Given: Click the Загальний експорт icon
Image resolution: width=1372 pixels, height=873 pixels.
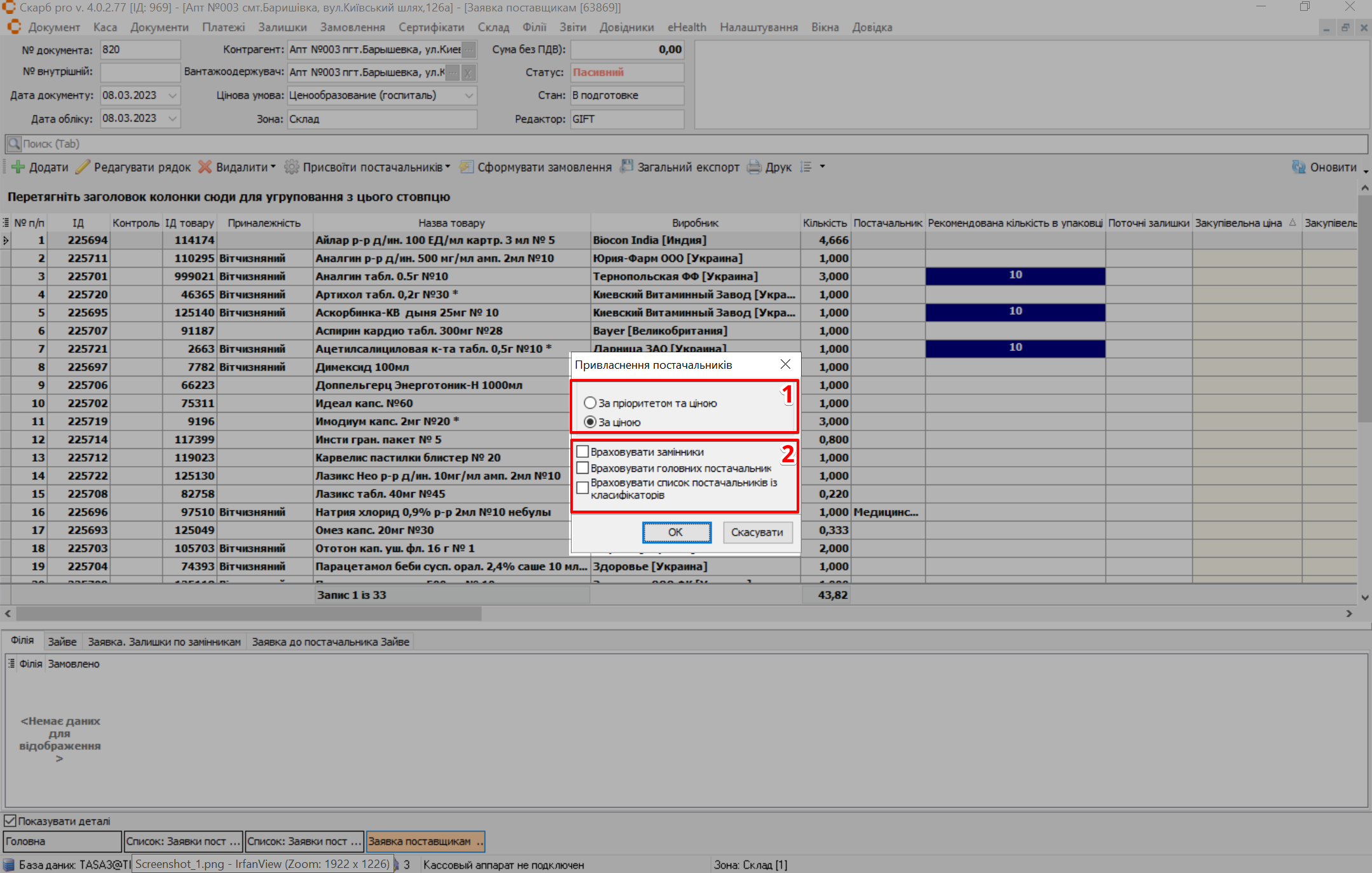Looking at the screenshot, I should (627, 167).
